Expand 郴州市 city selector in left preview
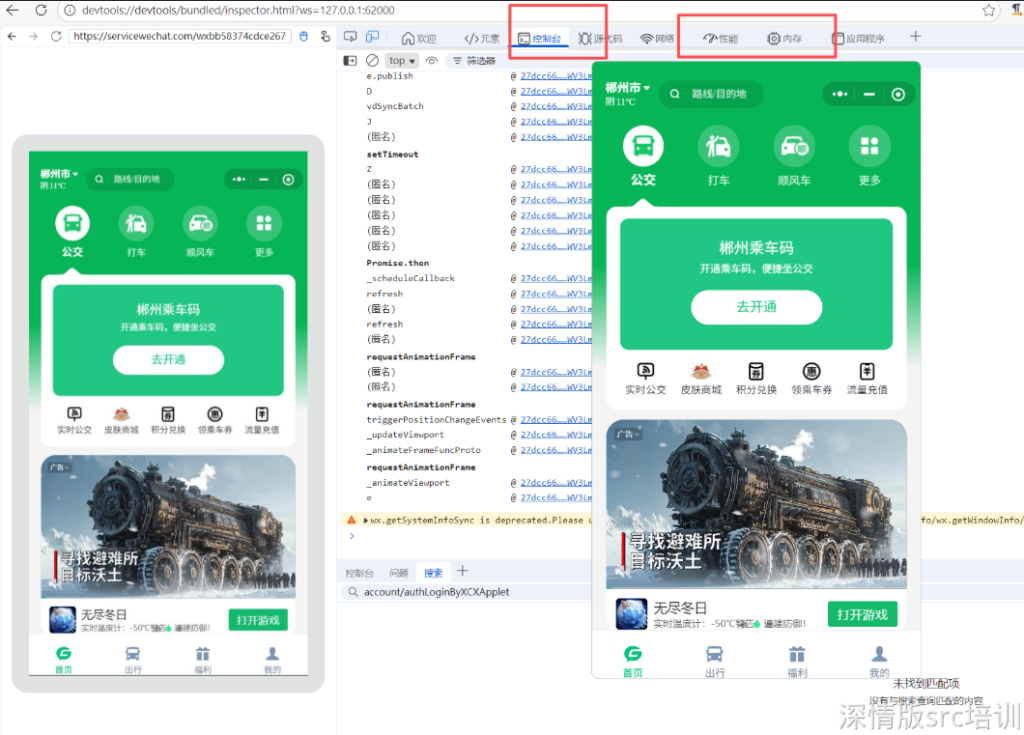This screenshot has width=1024, height=735. pyautogui.click(x=58, y=174)
